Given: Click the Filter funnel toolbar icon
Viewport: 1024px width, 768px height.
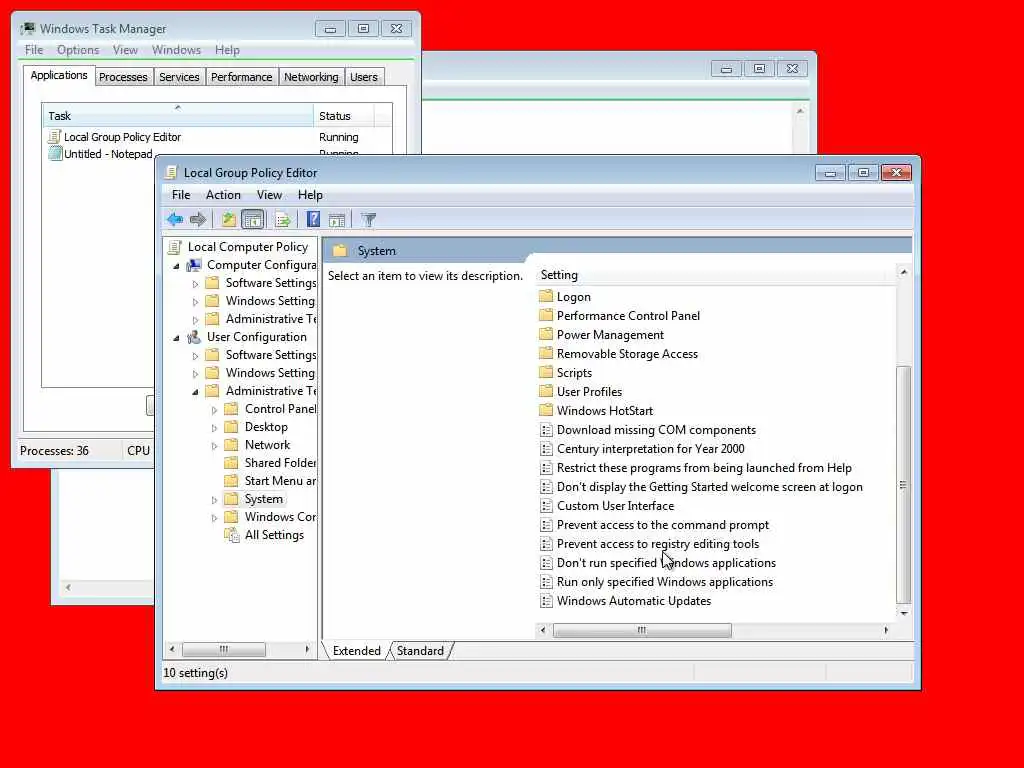Looking at the screenshot, I should coord(369,219).
